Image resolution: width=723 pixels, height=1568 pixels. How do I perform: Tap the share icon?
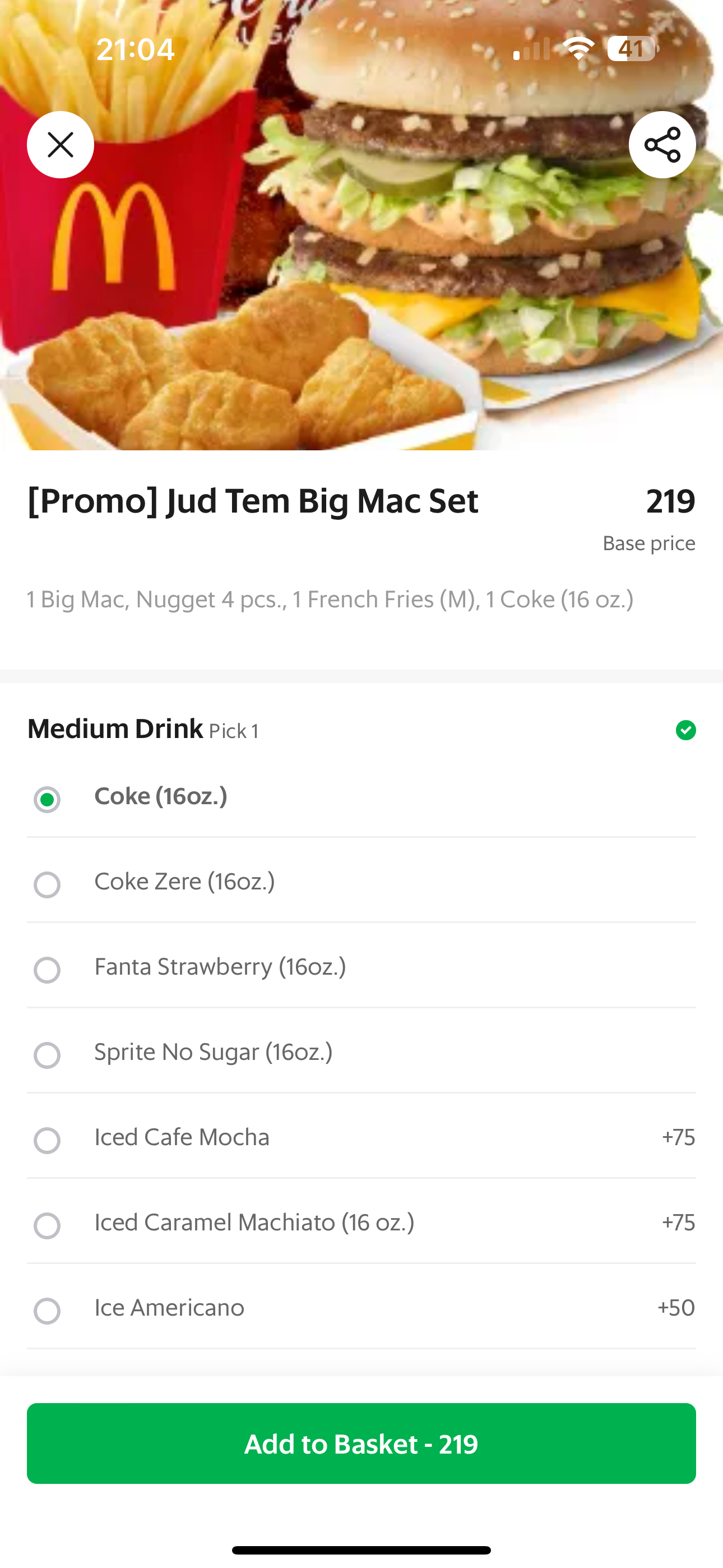click(661, 145)
